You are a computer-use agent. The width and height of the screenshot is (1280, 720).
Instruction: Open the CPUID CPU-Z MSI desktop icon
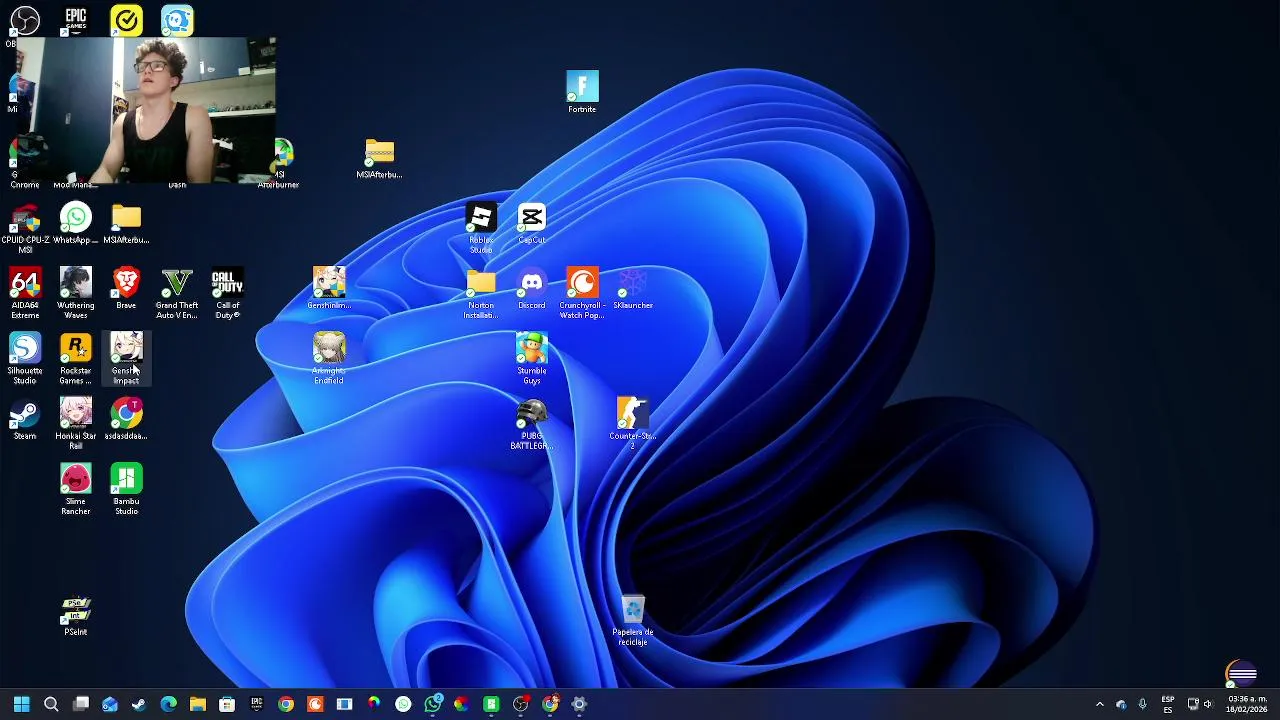tap(25, 229)
